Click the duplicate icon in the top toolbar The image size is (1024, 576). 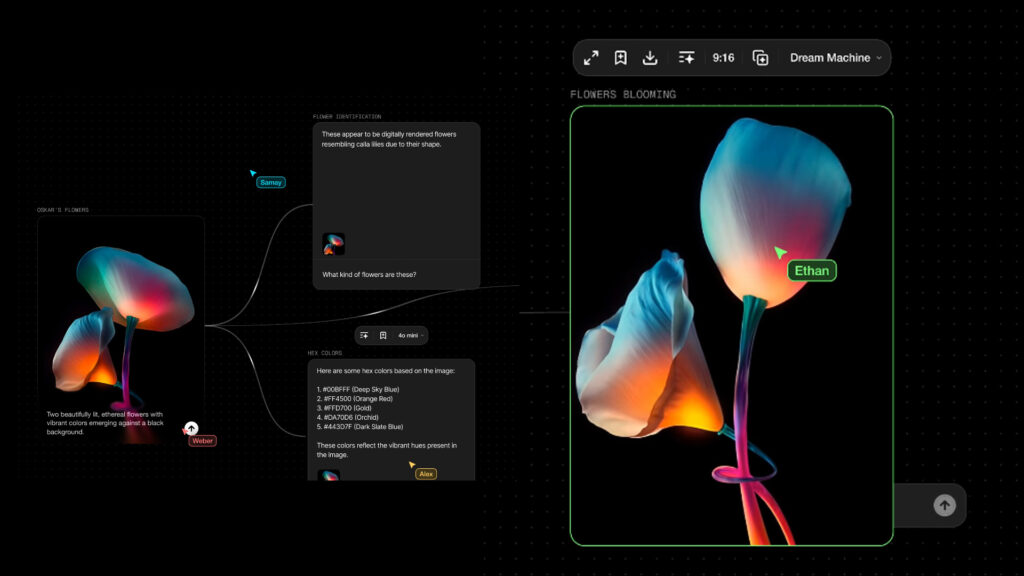[x=760, y=58]
